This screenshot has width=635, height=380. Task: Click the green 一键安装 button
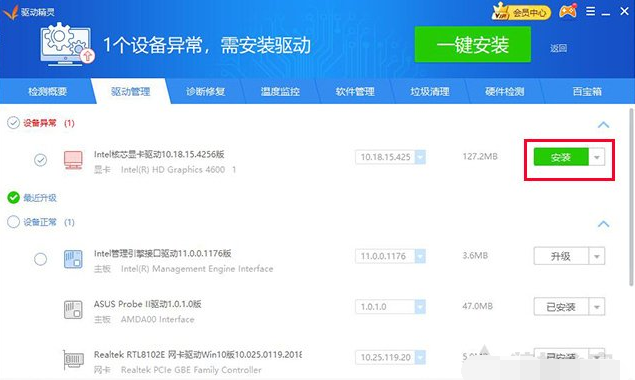tap(473, 45)
